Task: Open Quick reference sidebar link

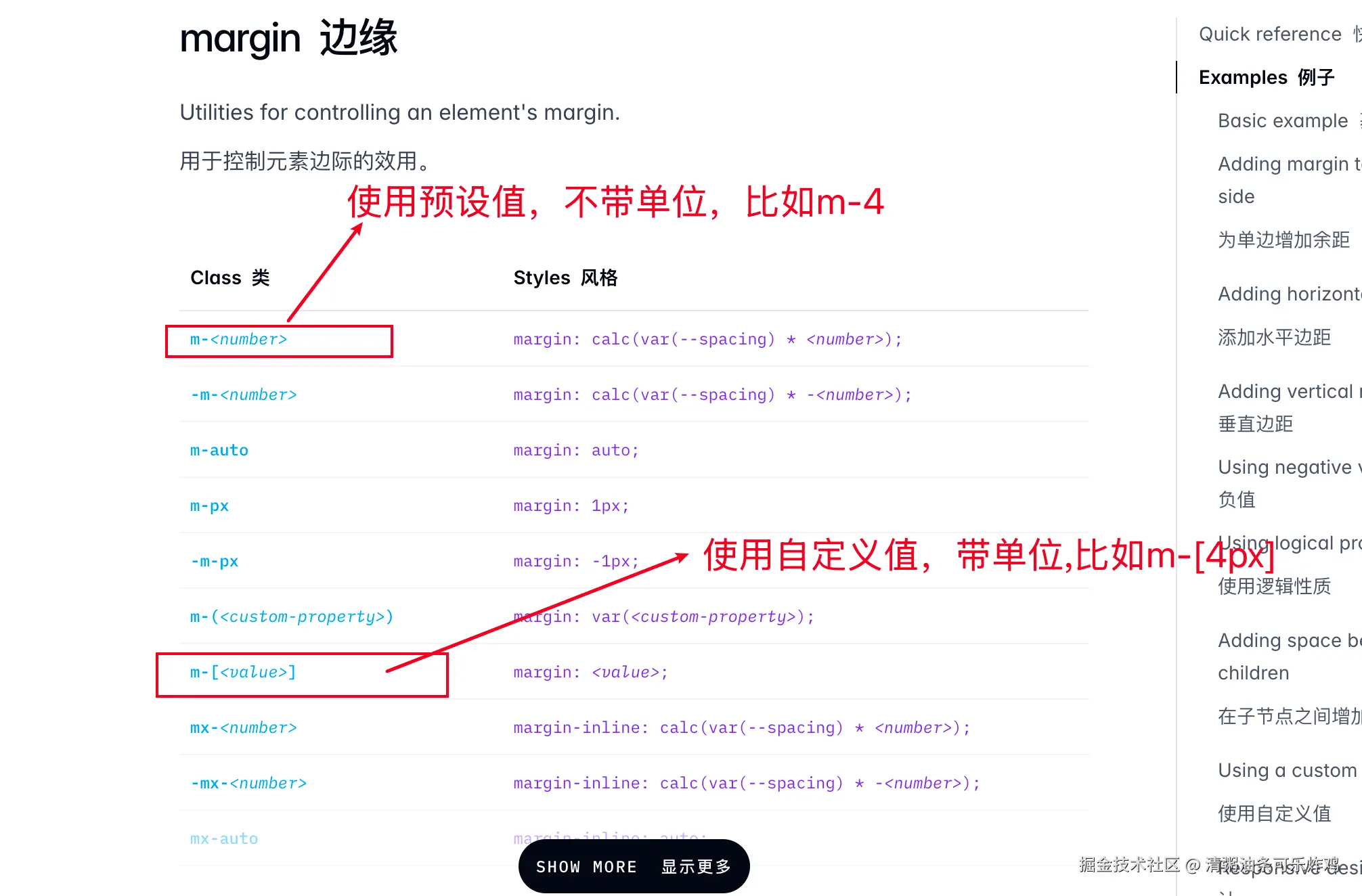Action: pos(1270,34)
